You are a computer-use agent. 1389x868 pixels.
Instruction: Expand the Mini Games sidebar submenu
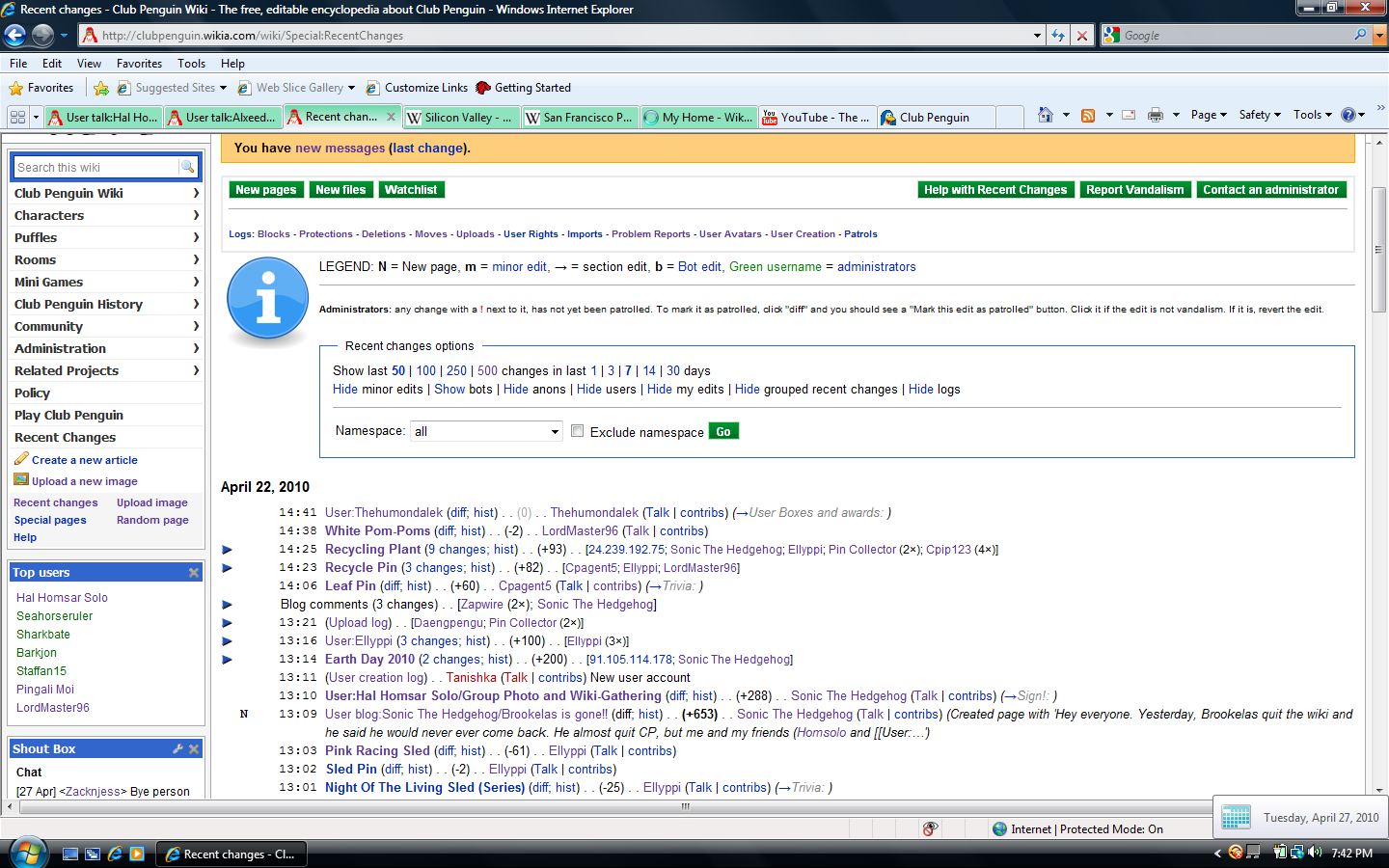click(196, 282)
